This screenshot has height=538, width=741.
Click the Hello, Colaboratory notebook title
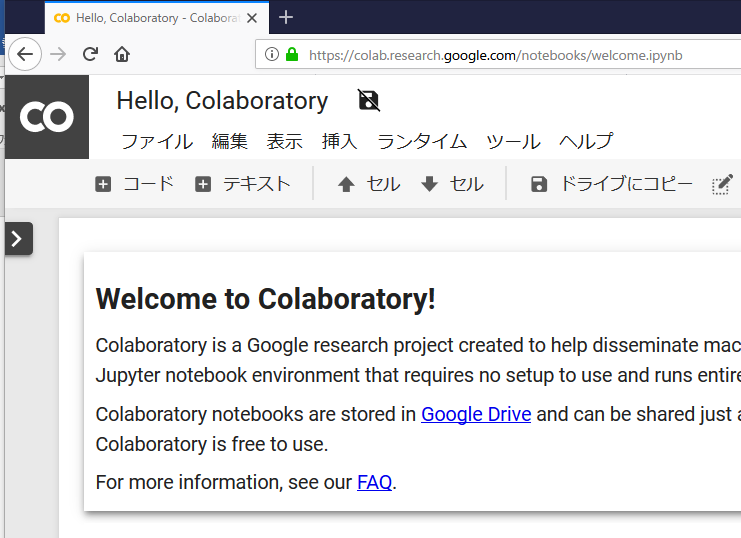click(x=222, y=101)
